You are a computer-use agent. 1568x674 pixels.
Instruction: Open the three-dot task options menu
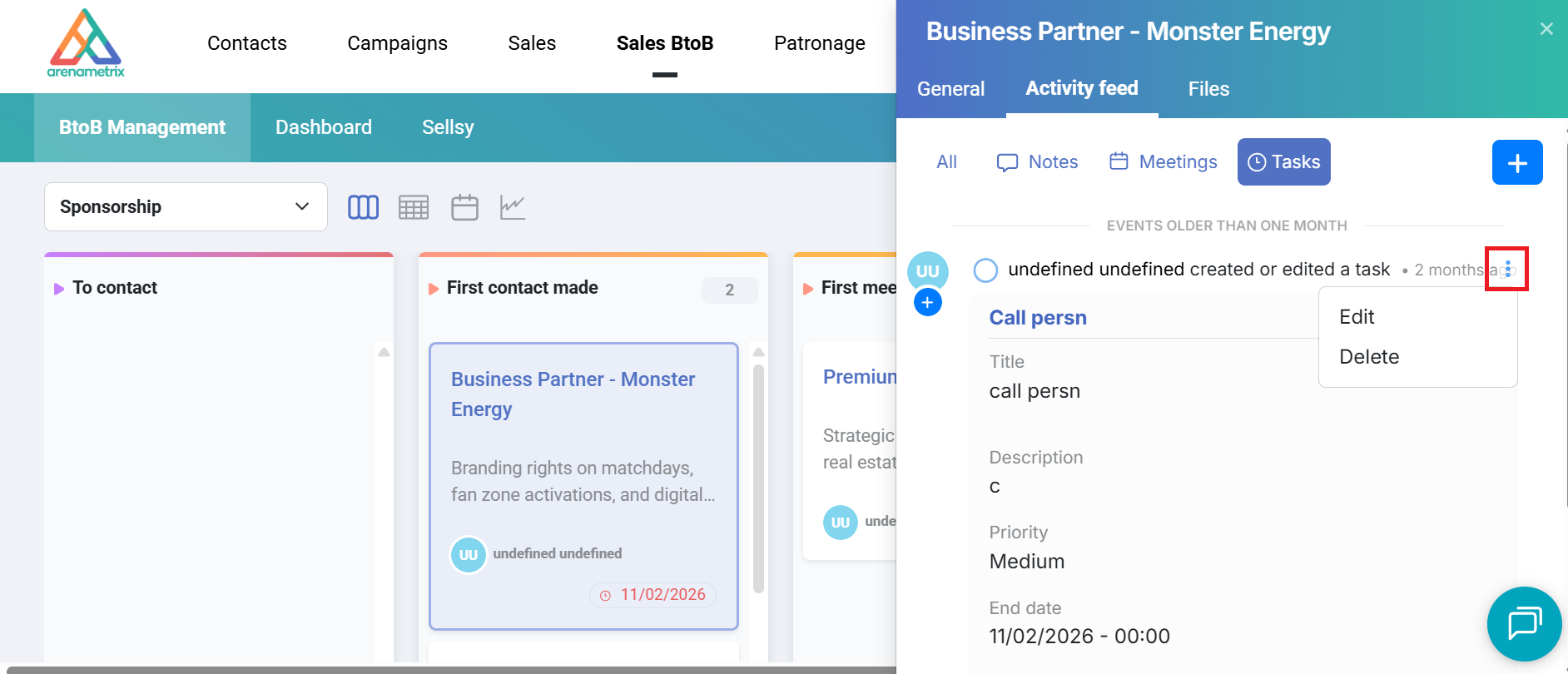[x=1507, y=270]
